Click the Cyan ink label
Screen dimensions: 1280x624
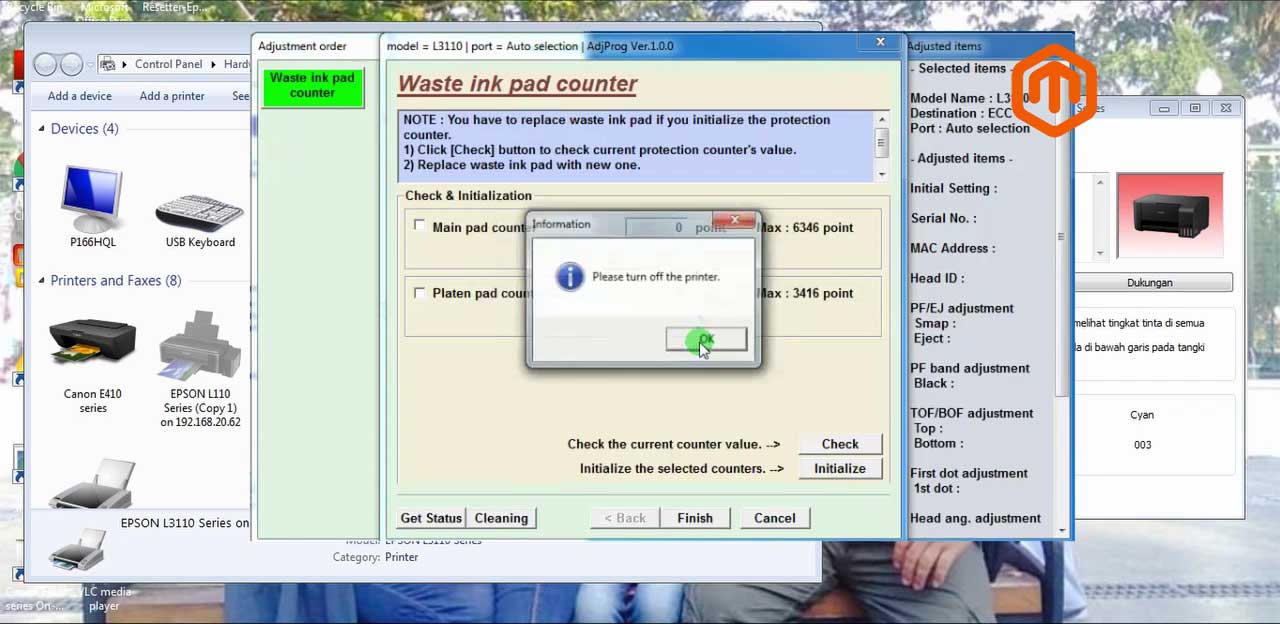[x=1142, y=415]
